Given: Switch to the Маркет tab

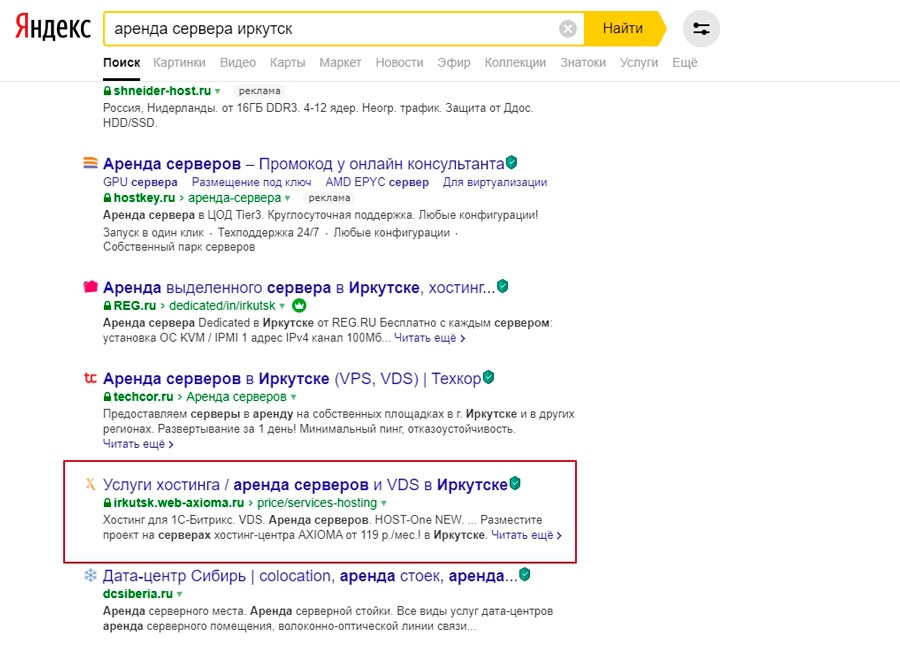Looking at the screenshot, I should coord(340,63).
